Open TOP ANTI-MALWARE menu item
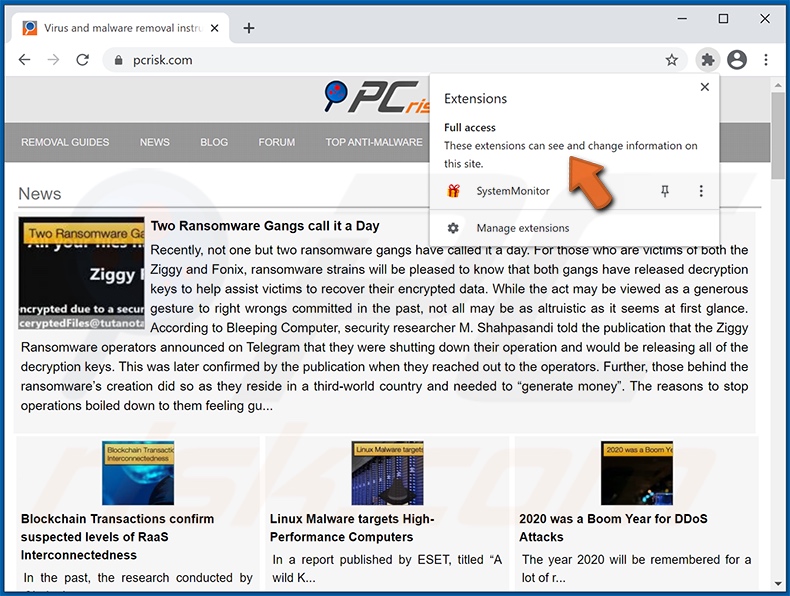The width and height of the screenshot is (790, 596). [374, 143]
